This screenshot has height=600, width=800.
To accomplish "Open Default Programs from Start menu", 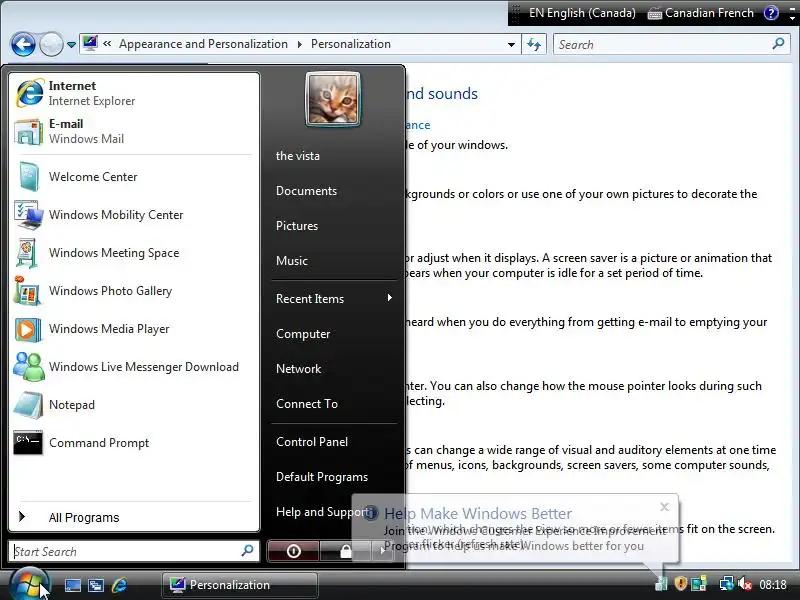I will tap(321, 477).
